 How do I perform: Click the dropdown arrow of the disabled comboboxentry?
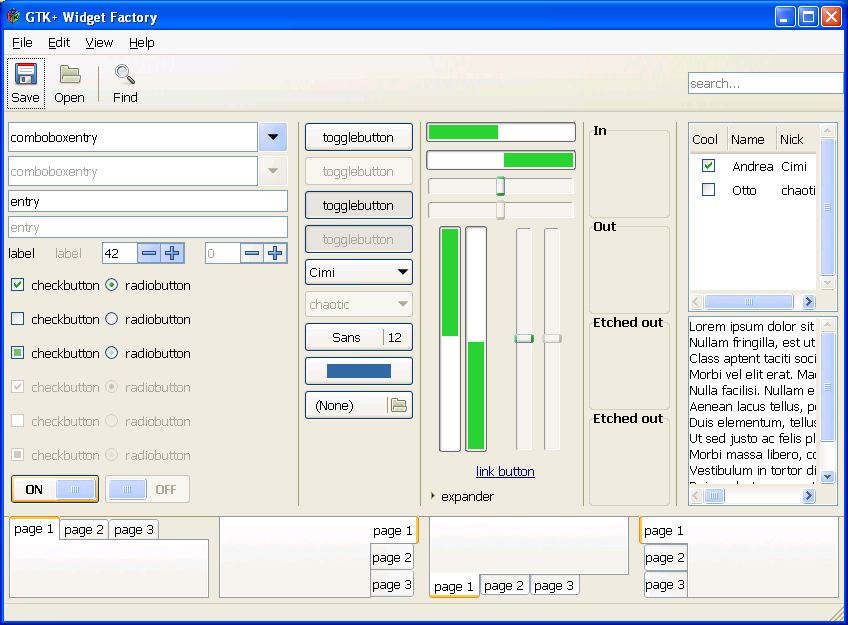273,171
